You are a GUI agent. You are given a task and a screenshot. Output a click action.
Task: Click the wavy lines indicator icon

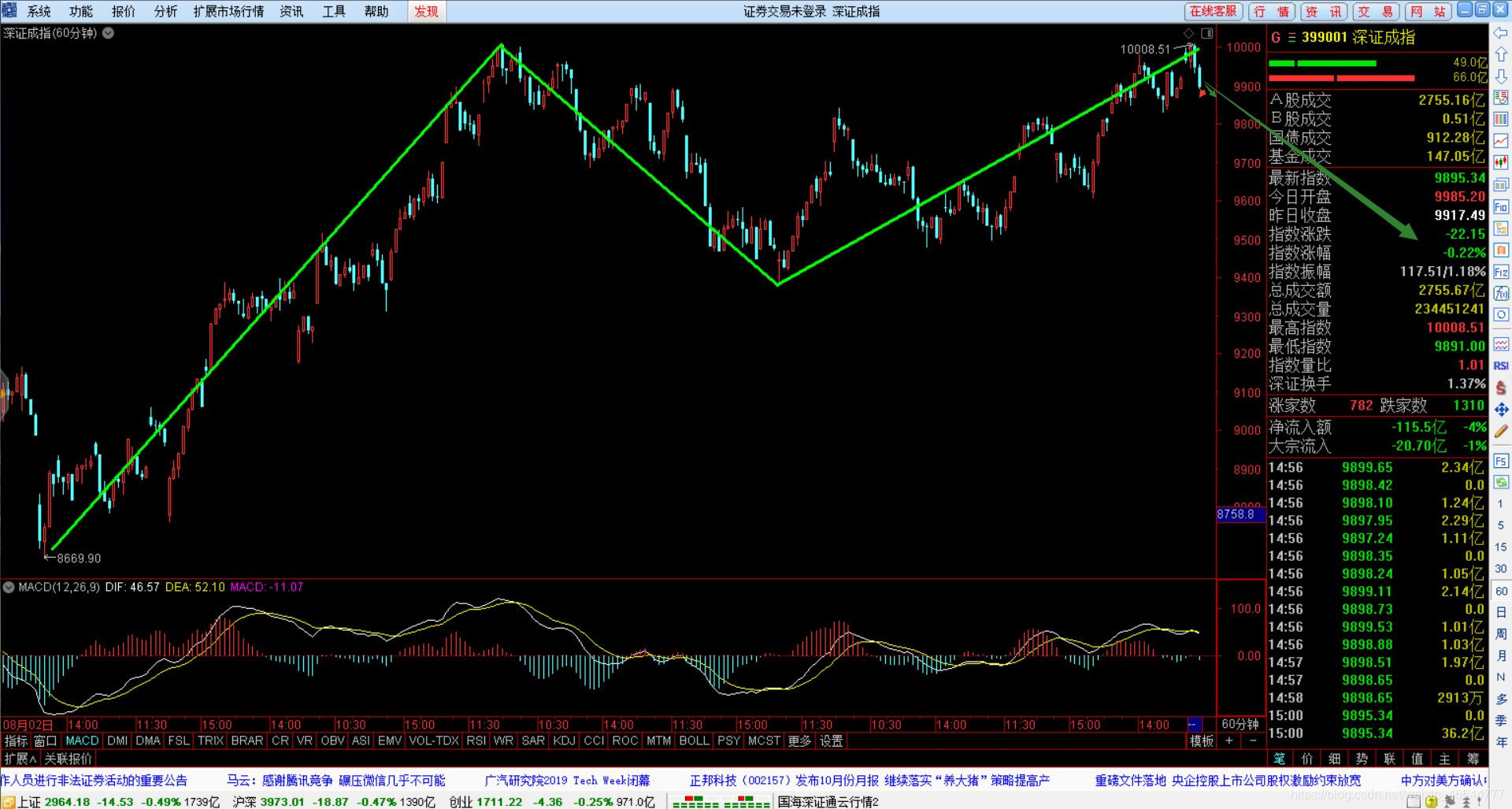(x=1501, y=344)
